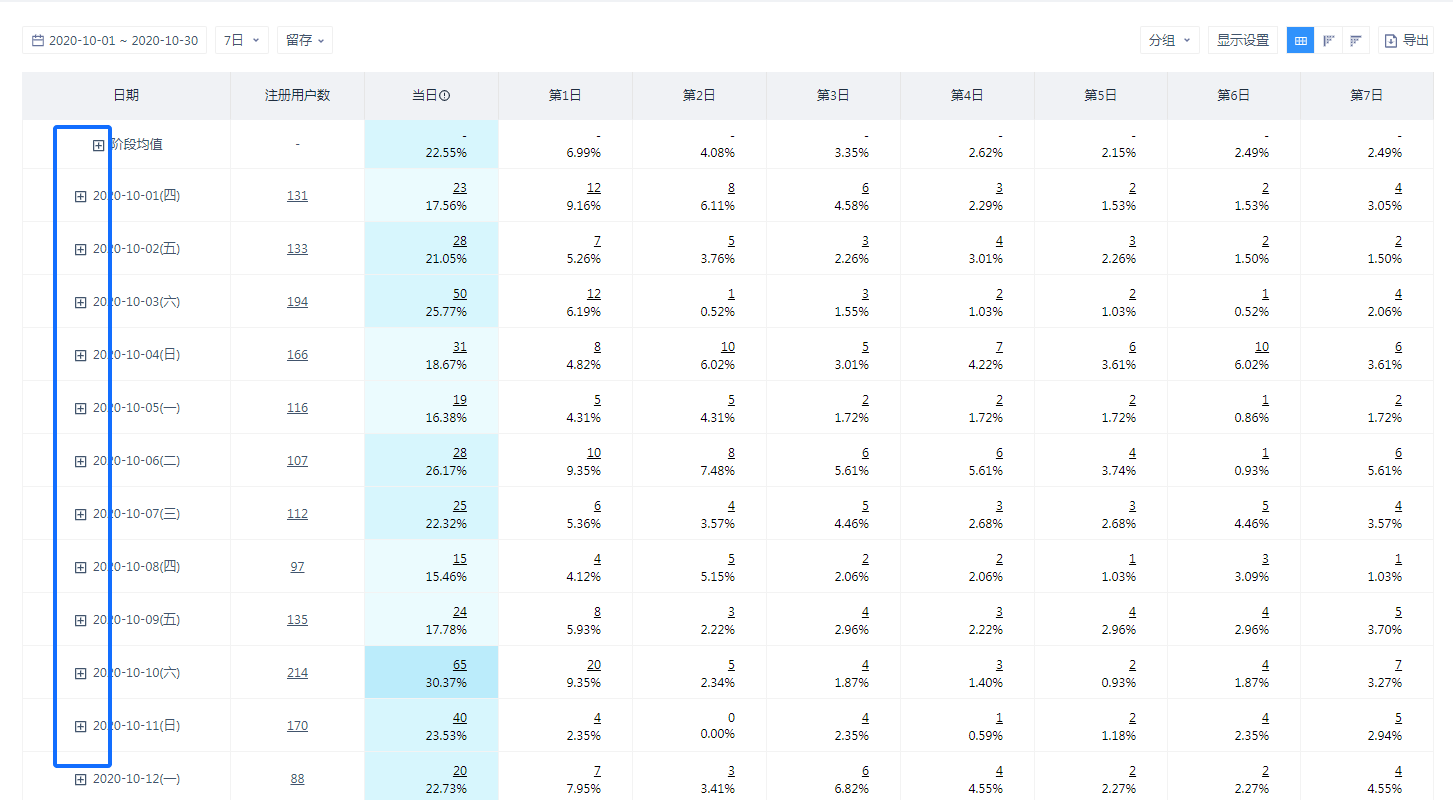Click plus icon for 2020-10-12(一) row

81,779
